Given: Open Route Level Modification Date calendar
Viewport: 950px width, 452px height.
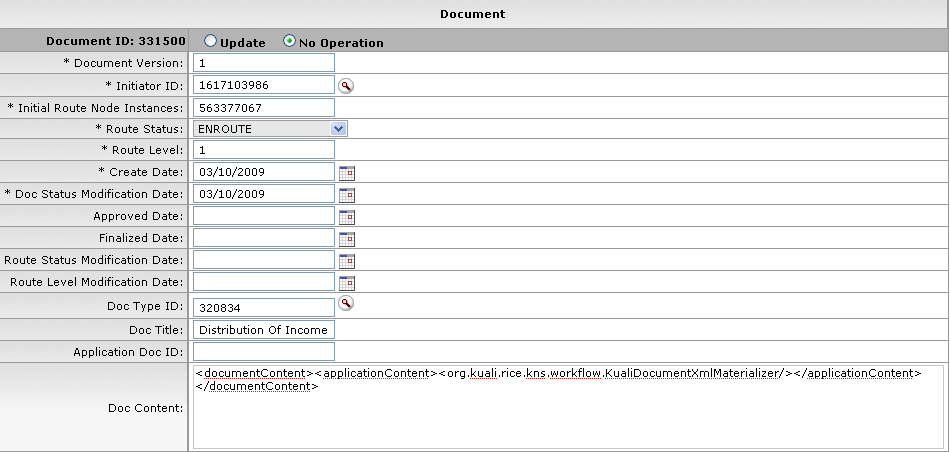Looking at the screenshot, I should coord(347,283).
